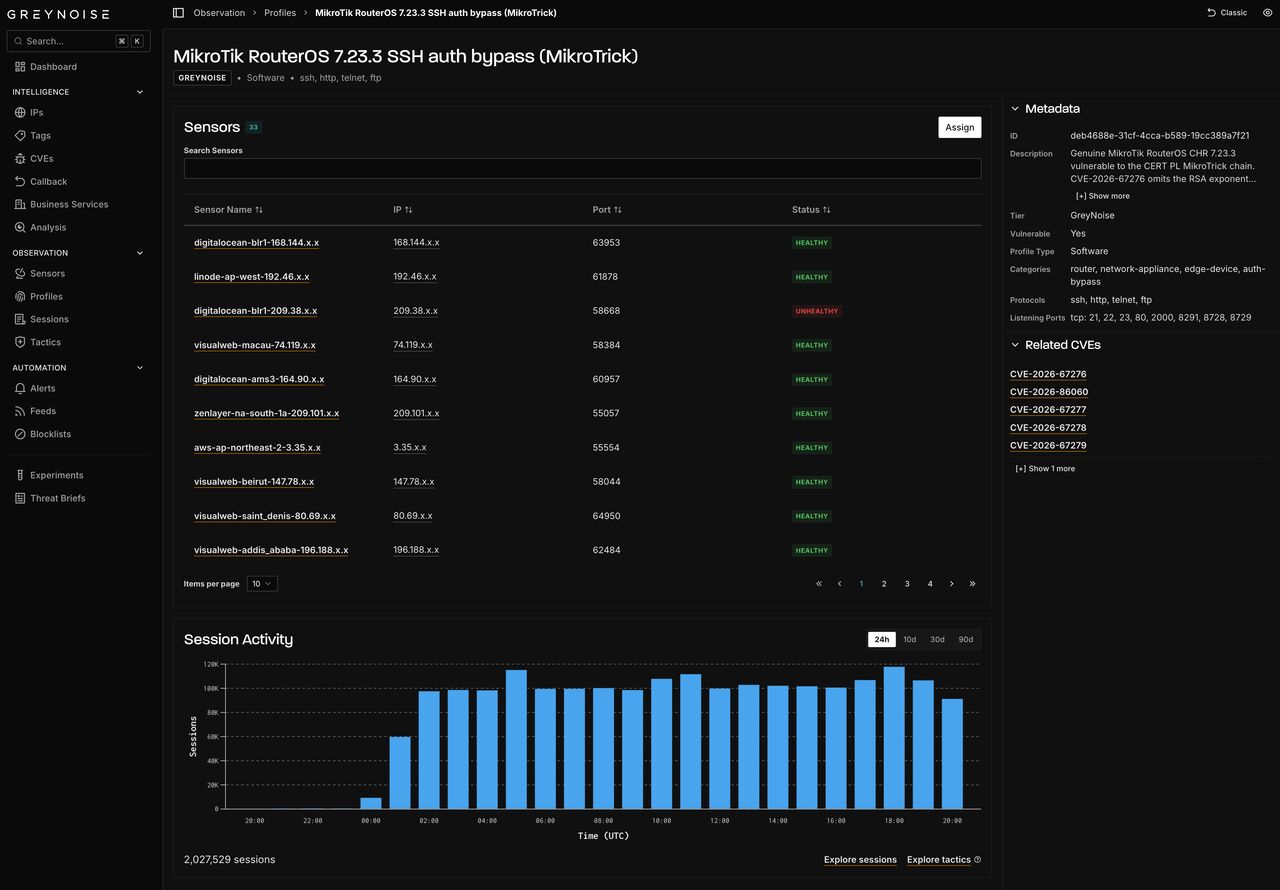Collapse the Automation sidebar section
The width and height of the screenshot is (1280, 890).
(x=139, y=368)
